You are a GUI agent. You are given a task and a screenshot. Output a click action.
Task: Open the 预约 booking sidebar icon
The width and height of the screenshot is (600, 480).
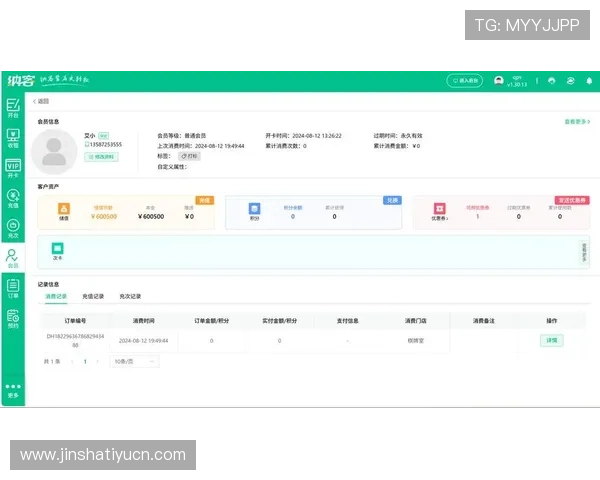pyautogui.click(x=13, y=319)
